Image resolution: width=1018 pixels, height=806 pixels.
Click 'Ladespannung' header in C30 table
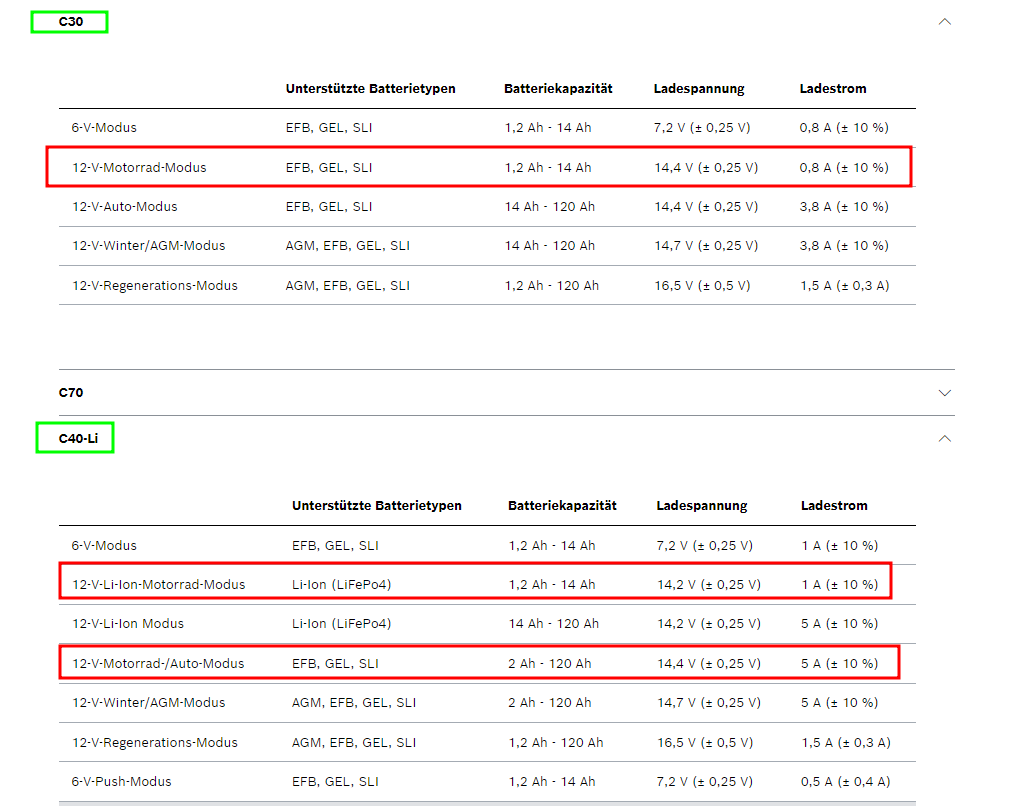tap(699, 88)
